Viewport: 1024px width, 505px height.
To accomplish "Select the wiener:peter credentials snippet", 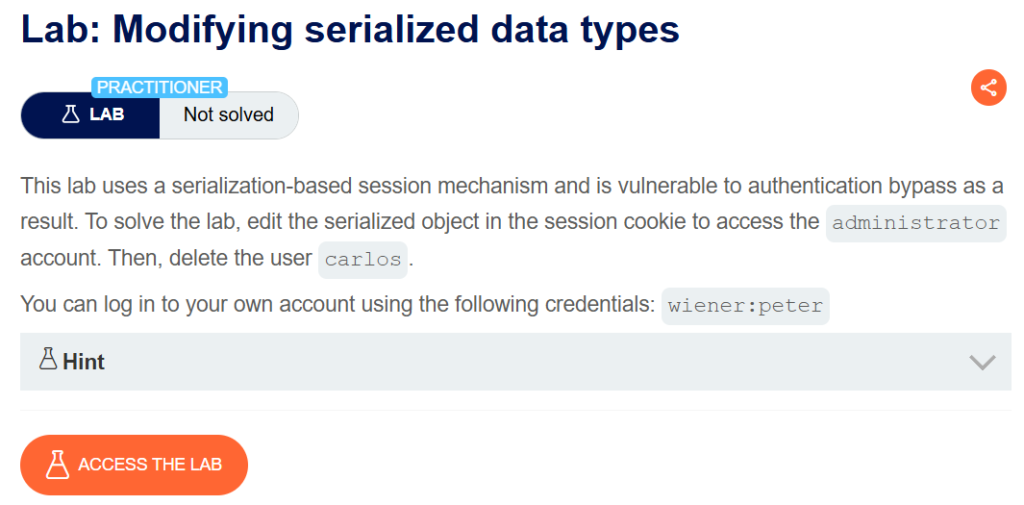I will point(745,306).
